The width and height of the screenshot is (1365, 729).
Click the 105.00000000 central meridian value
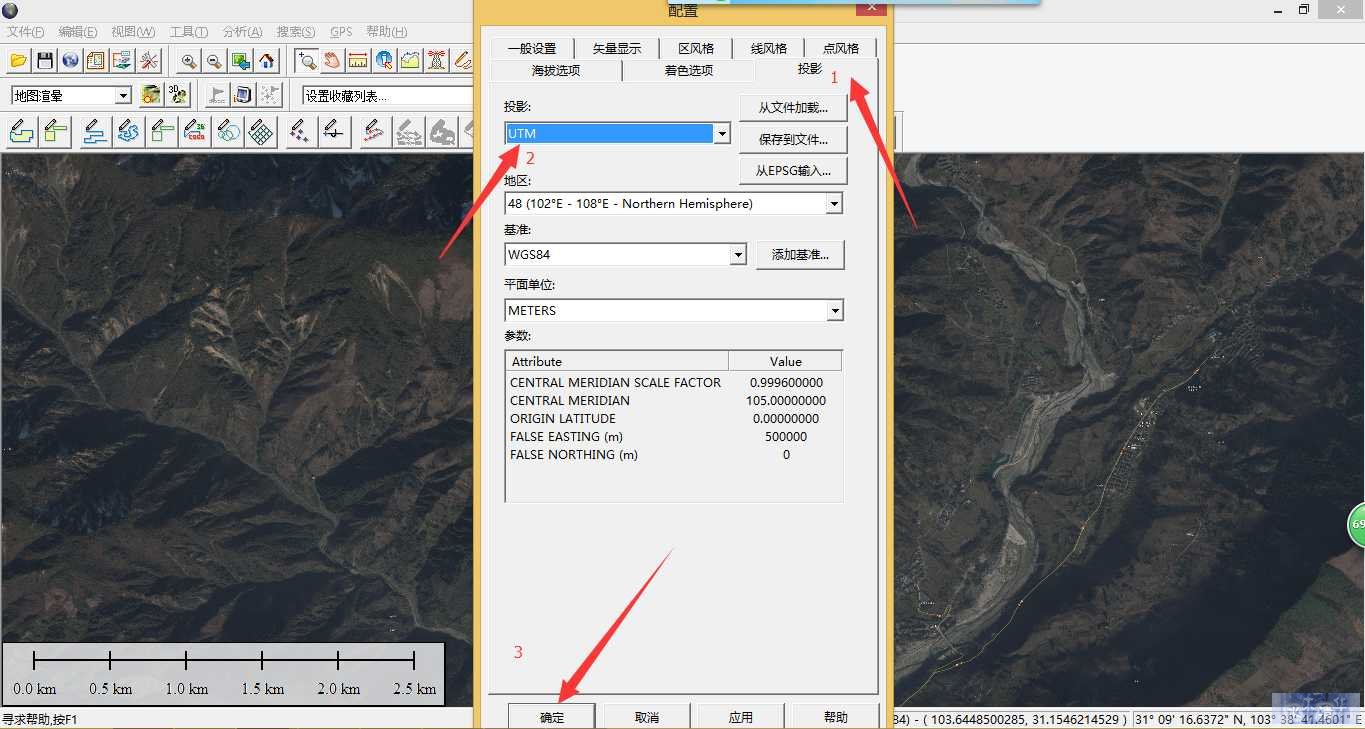pos(786,401)
